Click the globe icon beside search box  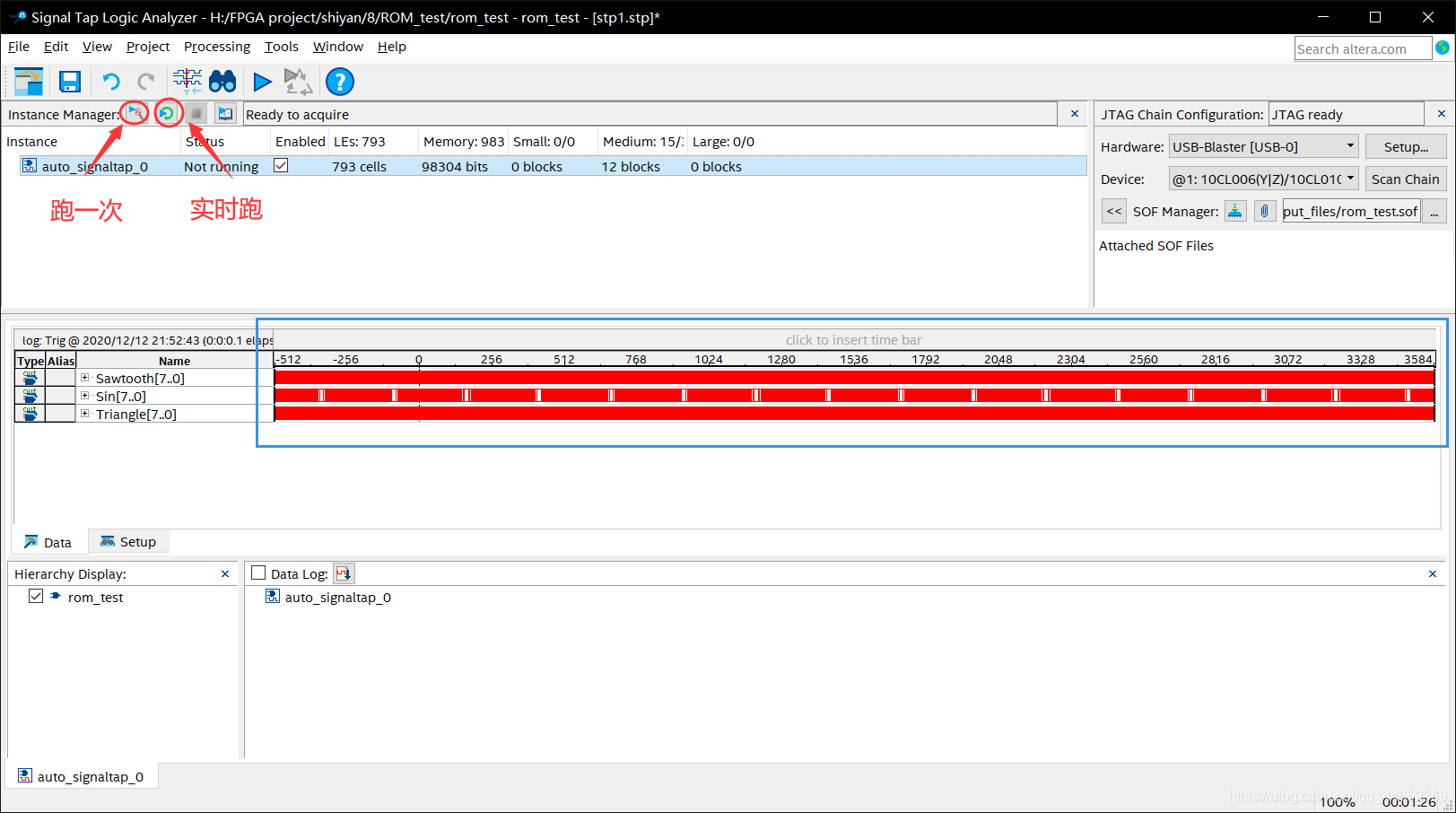point(1443,48)
